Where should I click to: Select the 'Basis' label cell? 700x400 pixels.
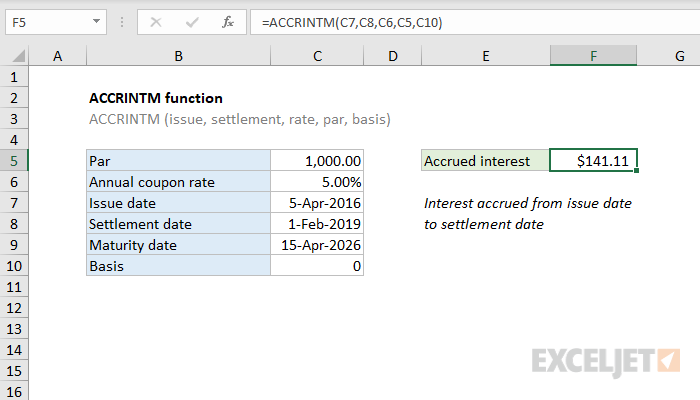pos(179,266)
